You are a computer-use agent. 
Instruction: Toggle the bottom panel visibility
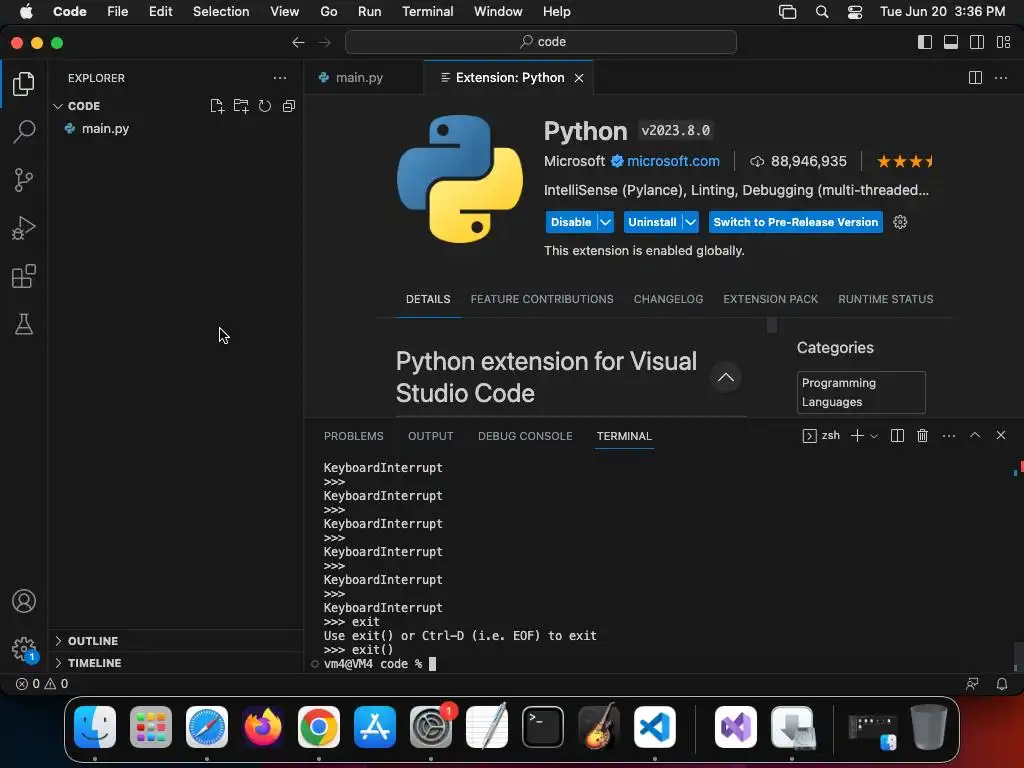[951, 42]
